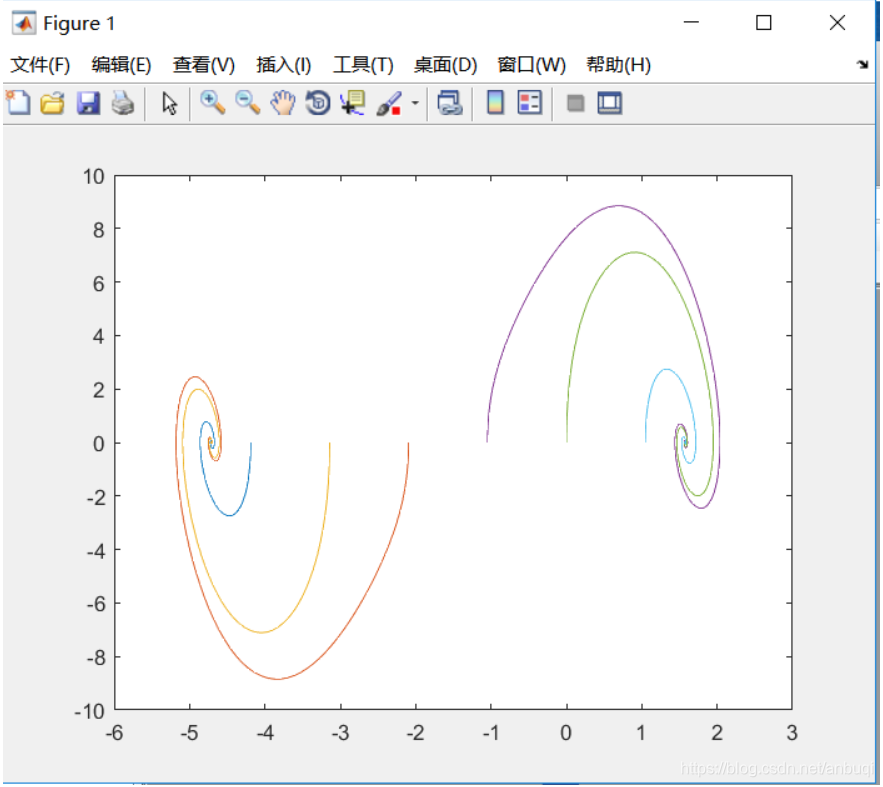Image resolution: width=883 pixels, height=787 pixels.
Task: Open the 插入(I) menu
Action: [x=284, y=65]
